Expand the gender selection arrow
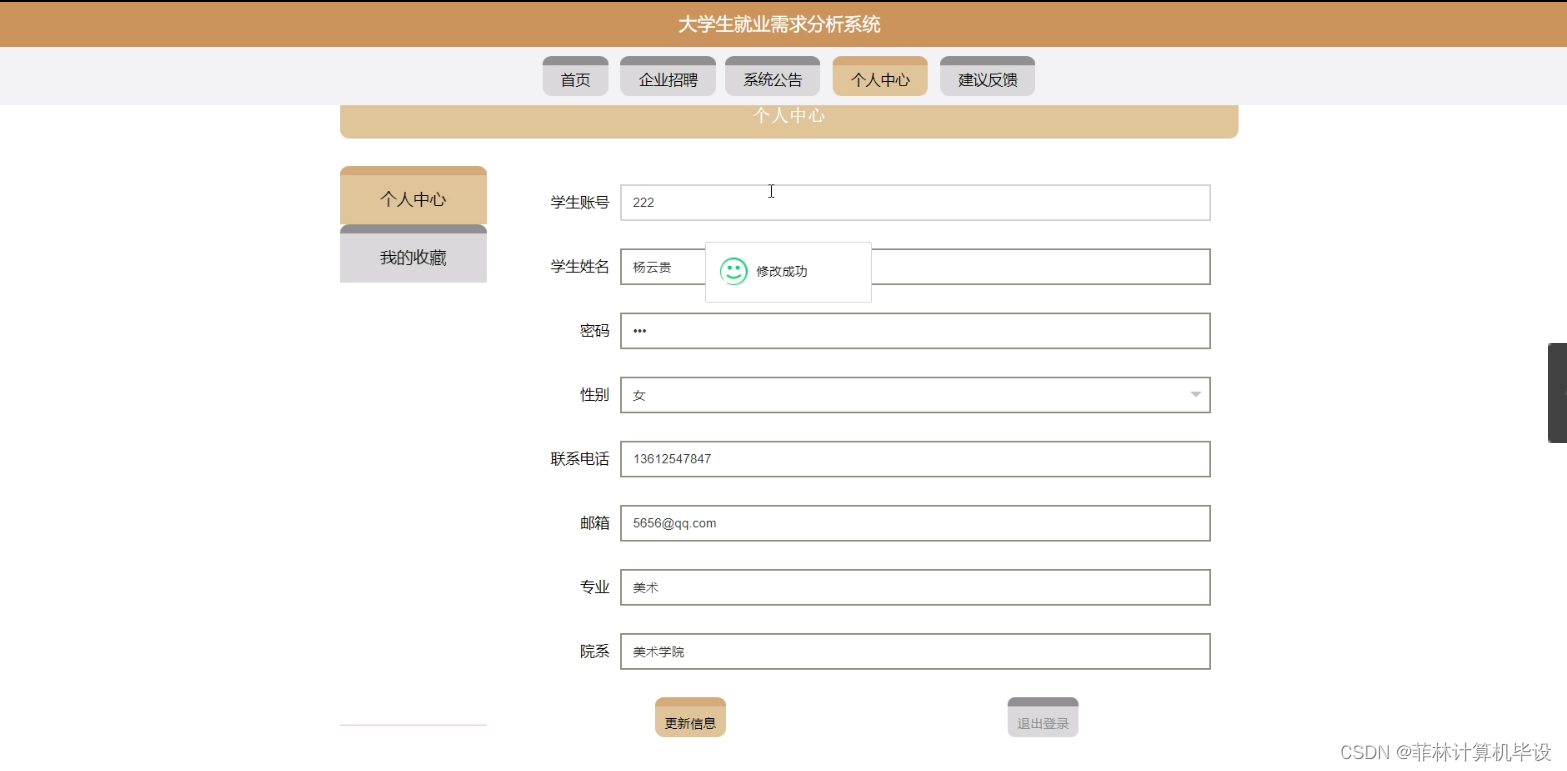The image size is (1567, 771). click(1195, 394)
